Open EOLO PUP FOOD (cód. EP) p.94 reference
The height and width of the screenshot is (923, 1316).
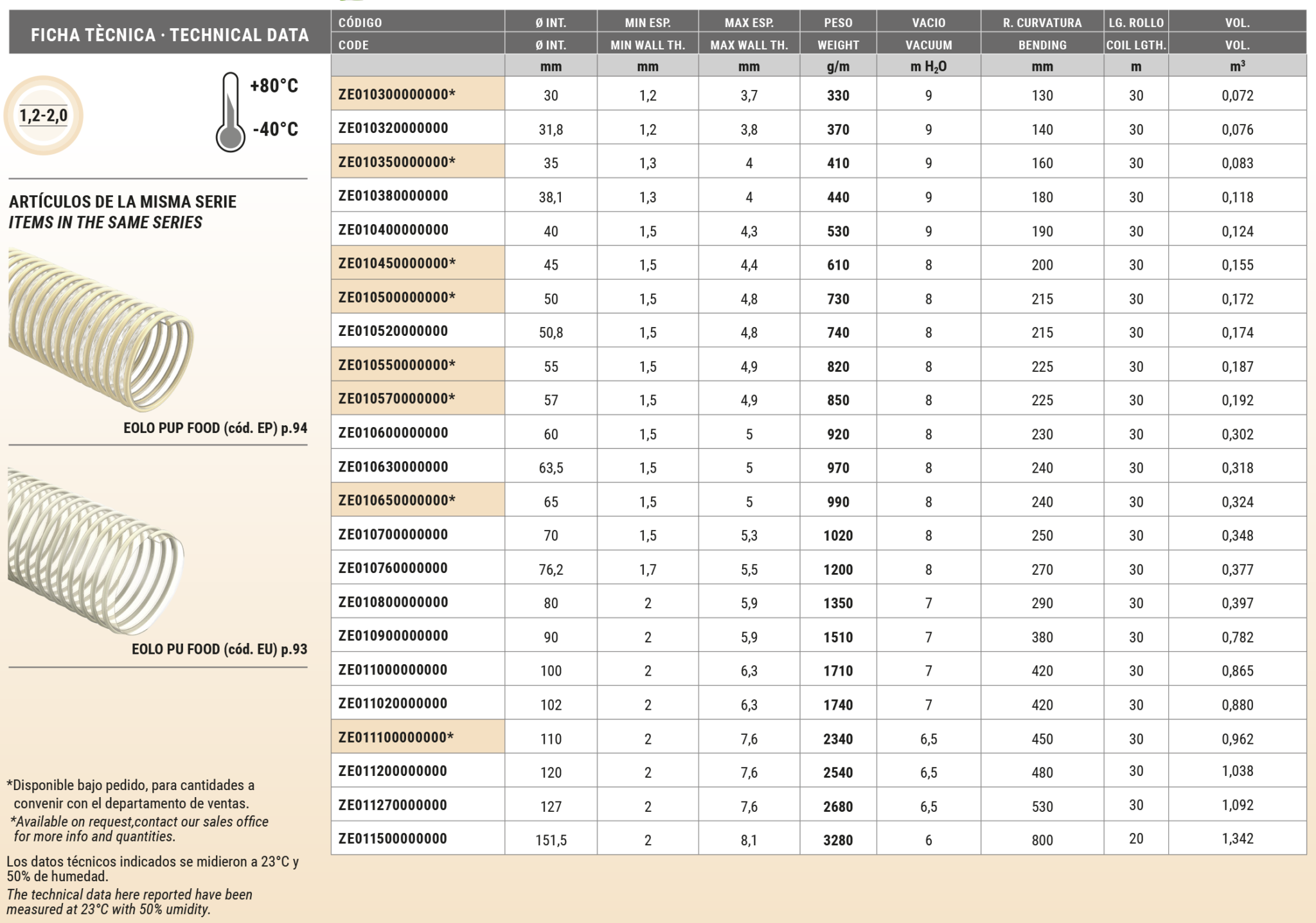(x=215, y=428)
